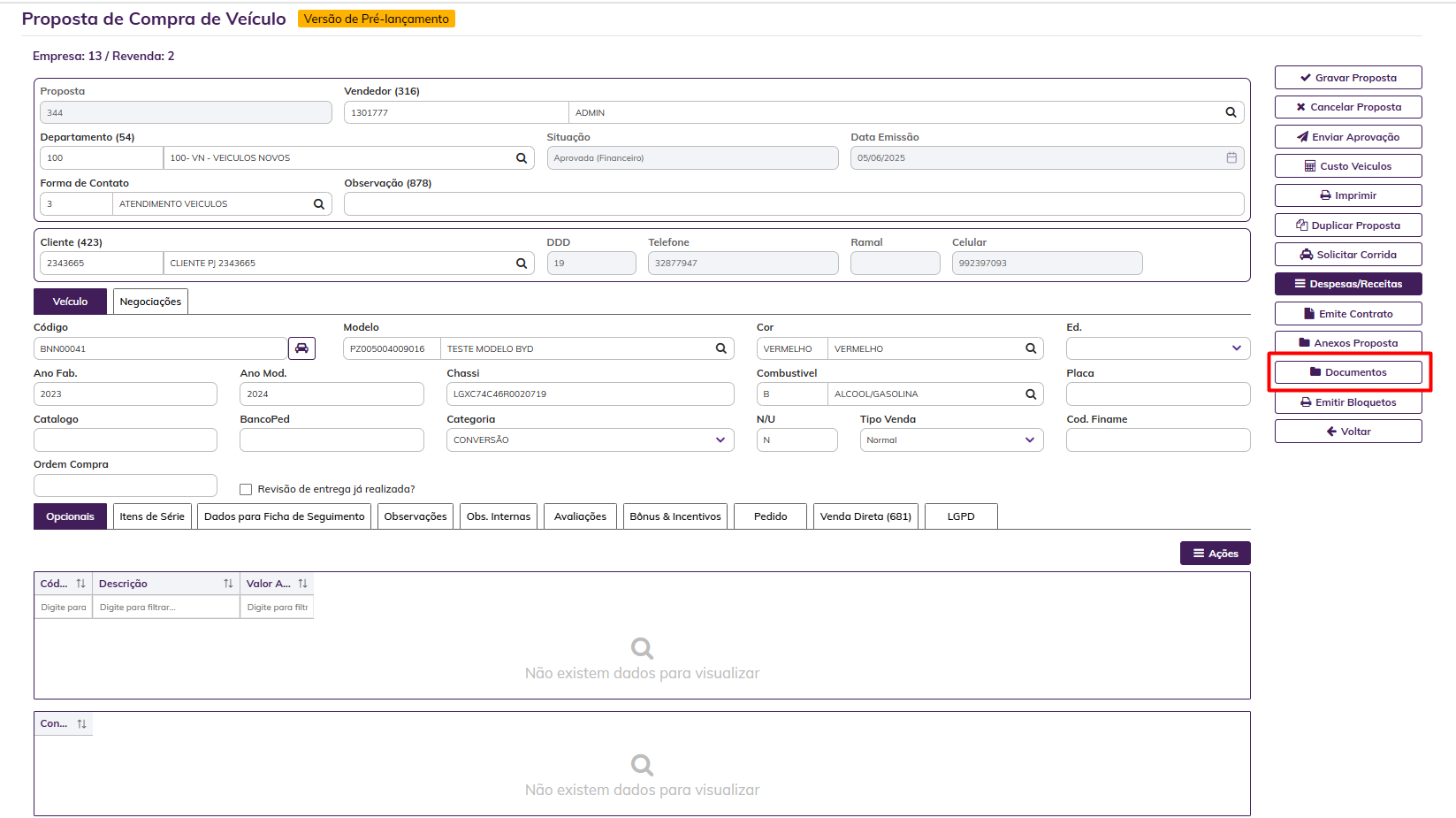Select the LGPD tab
This screenshot has height=818, width=1456.
960,516
